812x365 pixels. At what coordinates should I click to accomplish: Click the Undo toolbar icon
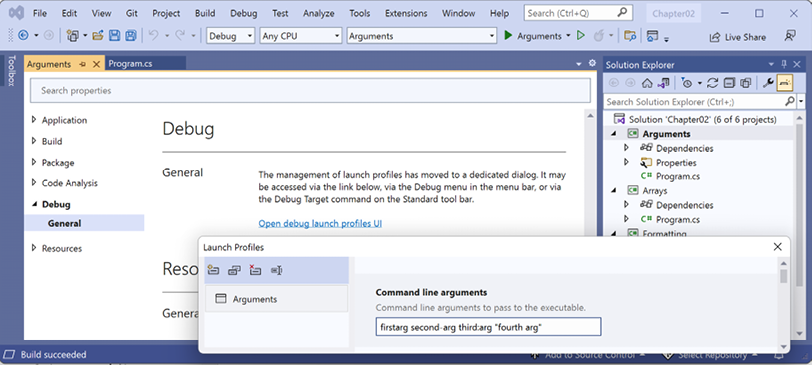[x=153, y=36]
